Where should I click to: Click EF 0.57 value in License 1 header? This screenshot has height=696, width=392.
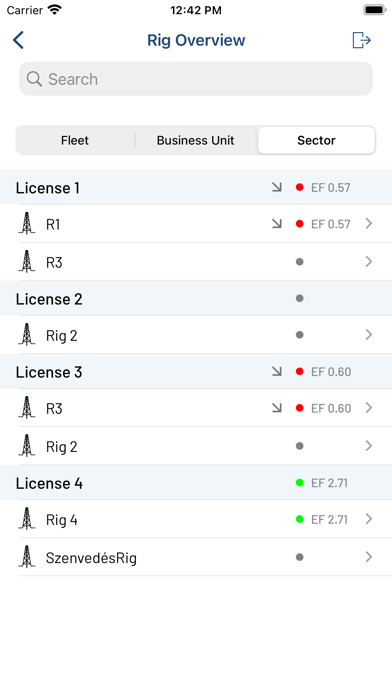tap(331, 188)
